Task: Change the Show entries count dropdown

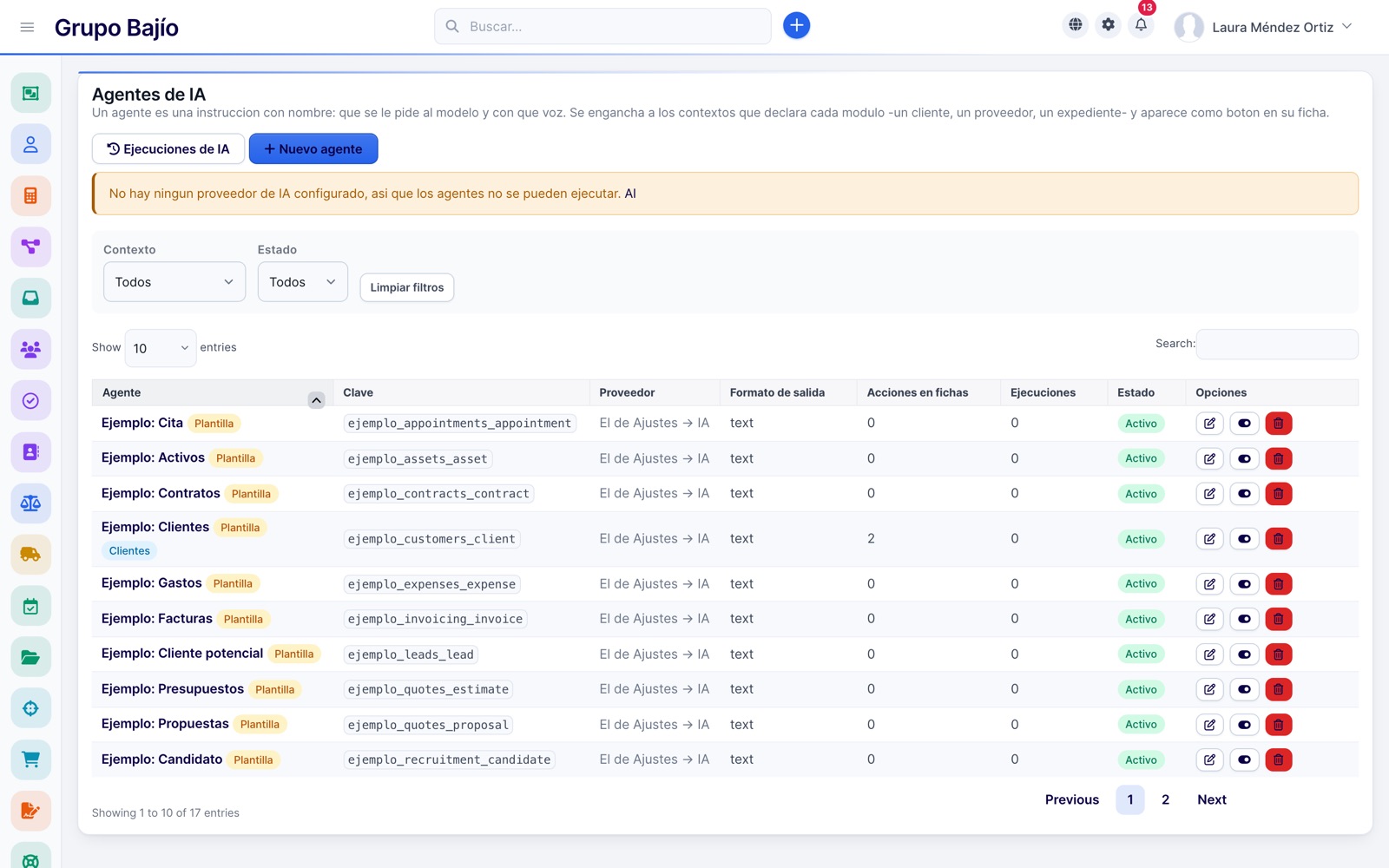Action: click(x=161, y=348)
